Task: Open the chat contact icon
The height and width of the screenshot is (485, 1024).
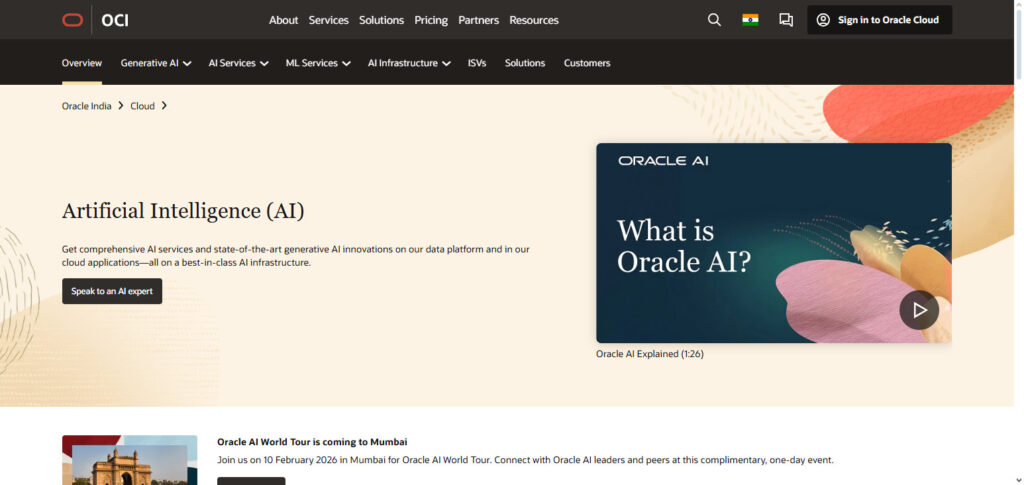Action: [x=786, y=20]
